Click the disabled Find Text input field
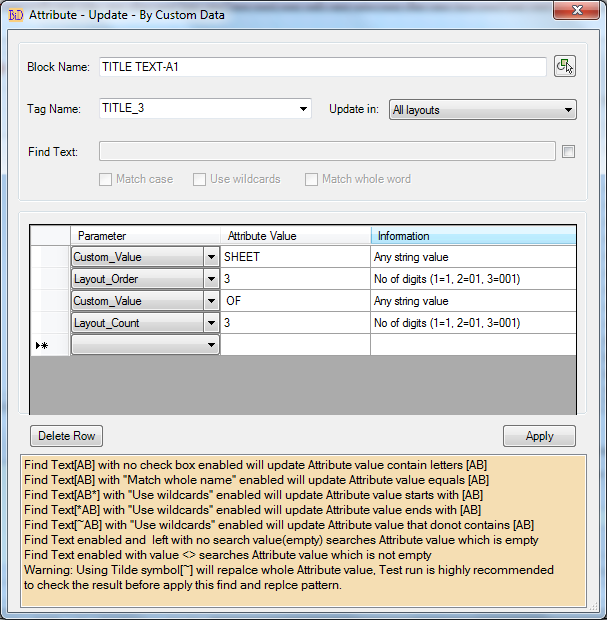The width and height of the screenshot is (607, 620). 327,151
